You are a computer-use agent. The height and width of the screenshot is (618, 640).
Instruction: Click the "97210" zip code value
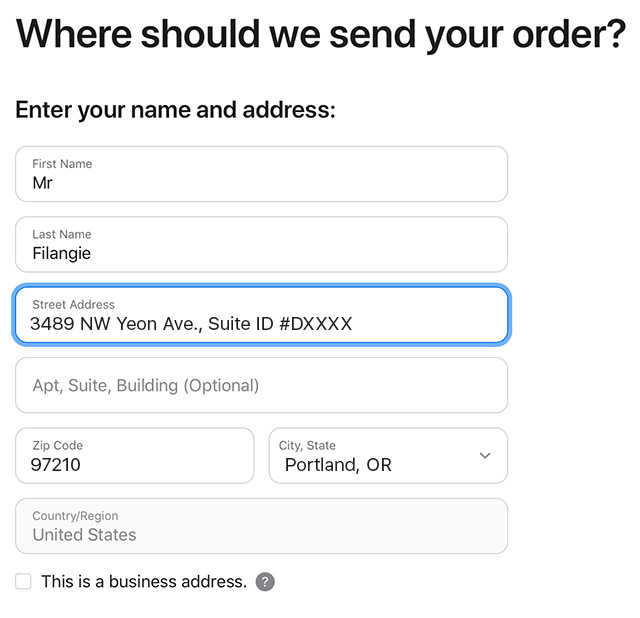pyautogui.click(x=56, y=465)
